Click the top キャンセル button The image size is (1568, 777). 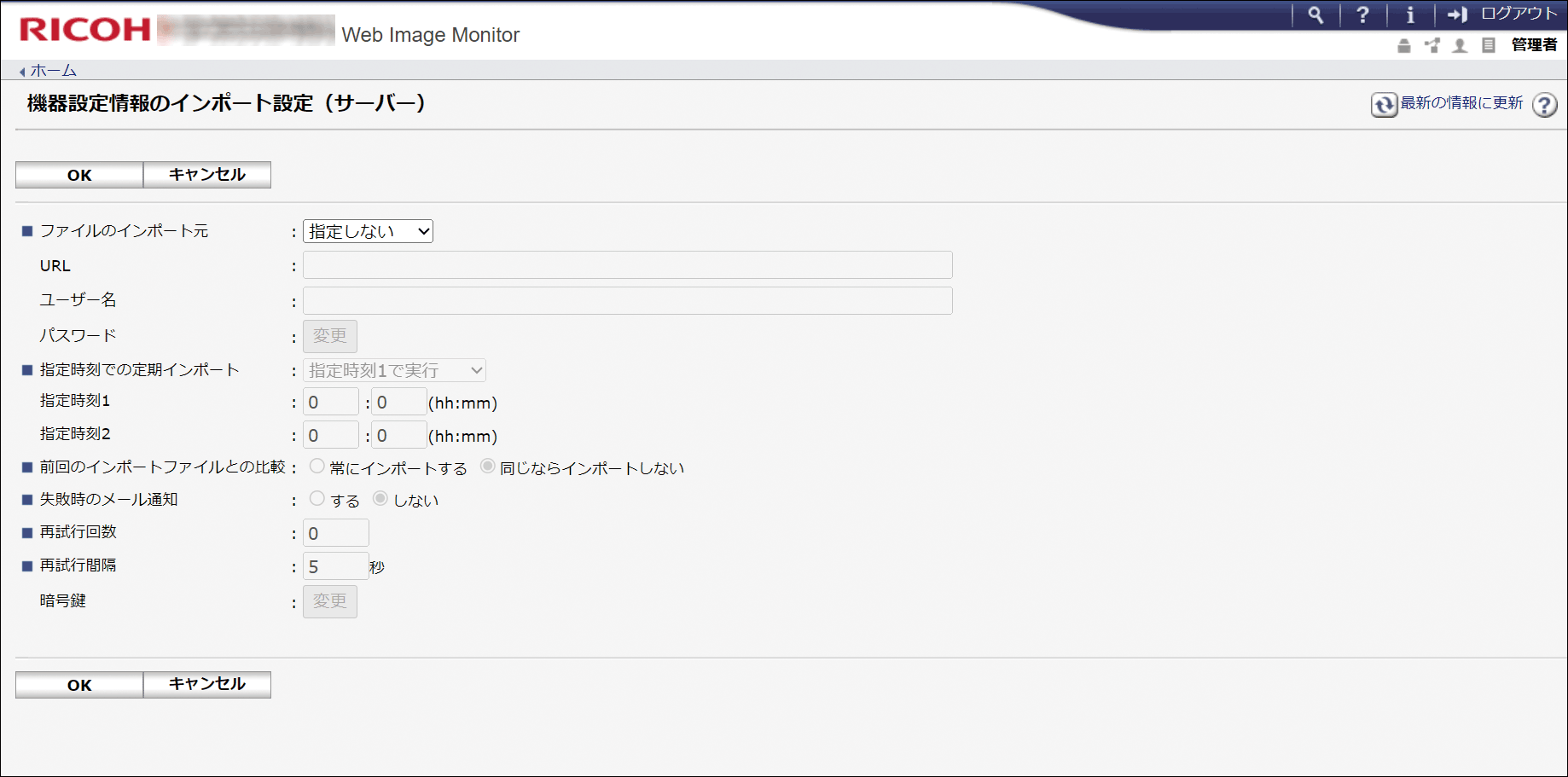click(207, 175)
